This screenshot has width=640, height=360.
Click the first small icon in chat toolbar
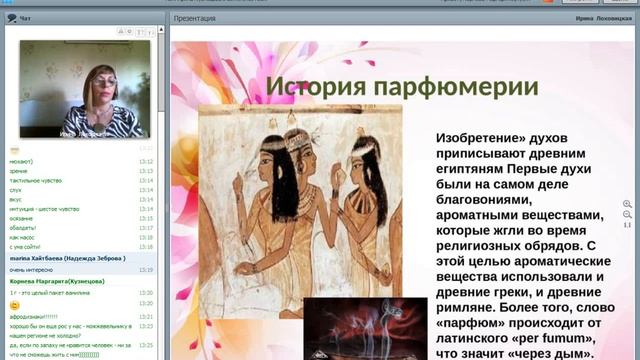click(x=121, y=31)
